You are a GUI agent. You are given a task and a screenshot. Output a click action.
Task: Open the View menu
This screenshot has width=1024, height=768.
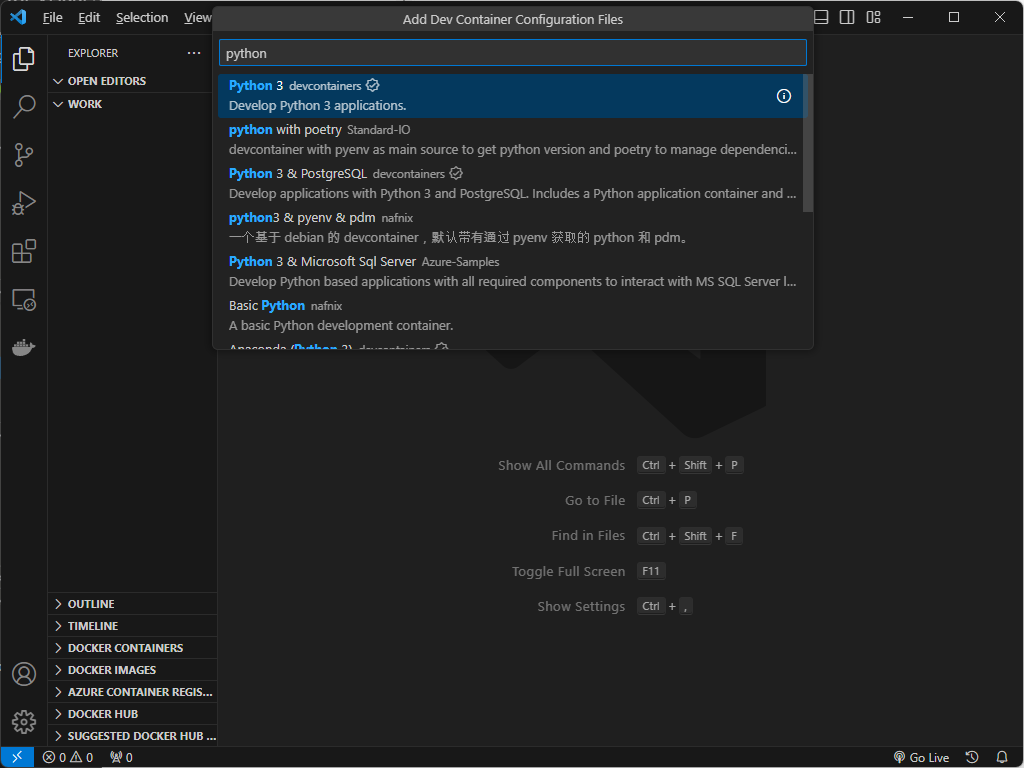click(196, 18)
